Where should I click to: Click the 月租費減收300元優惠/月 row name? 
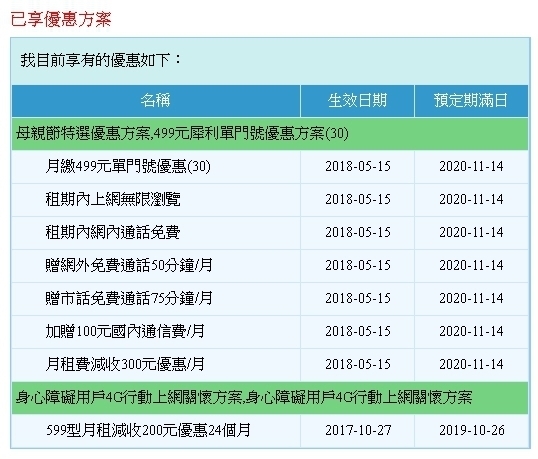tap(125, 364)
